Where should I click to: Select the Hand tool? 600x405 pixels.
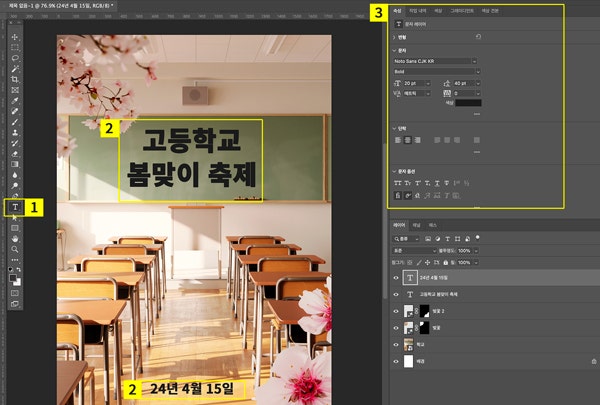15,239
